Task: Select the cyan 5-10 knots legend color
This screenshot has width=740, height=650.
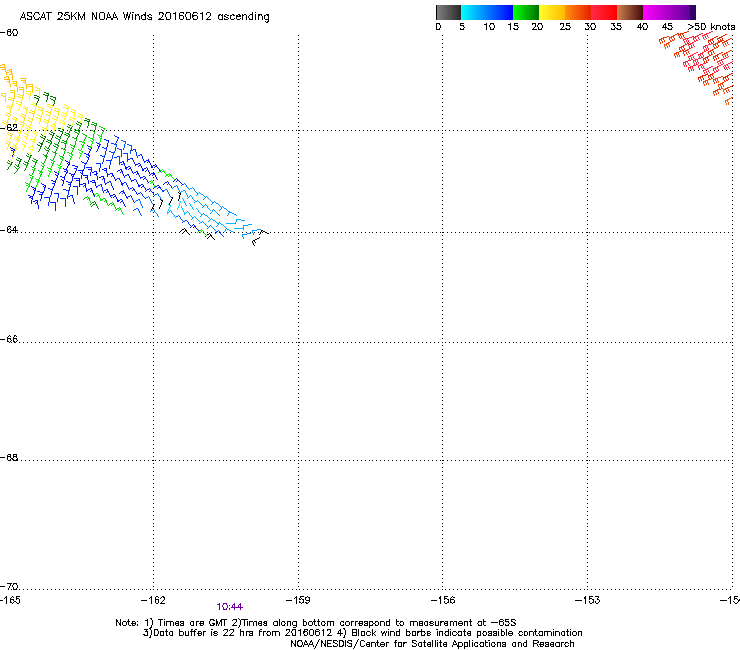Action: point(474,12)
